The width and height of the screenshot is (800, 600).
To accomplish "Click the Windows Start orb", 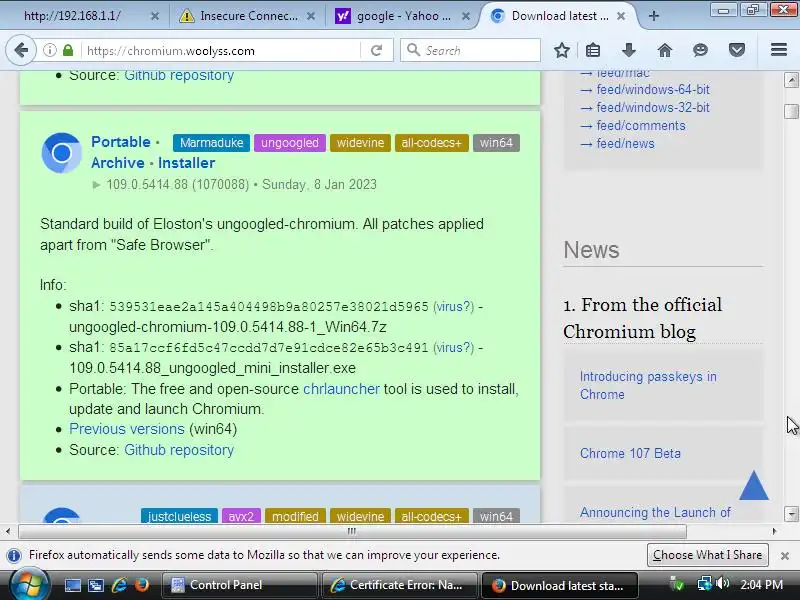I will coord(30,585).
